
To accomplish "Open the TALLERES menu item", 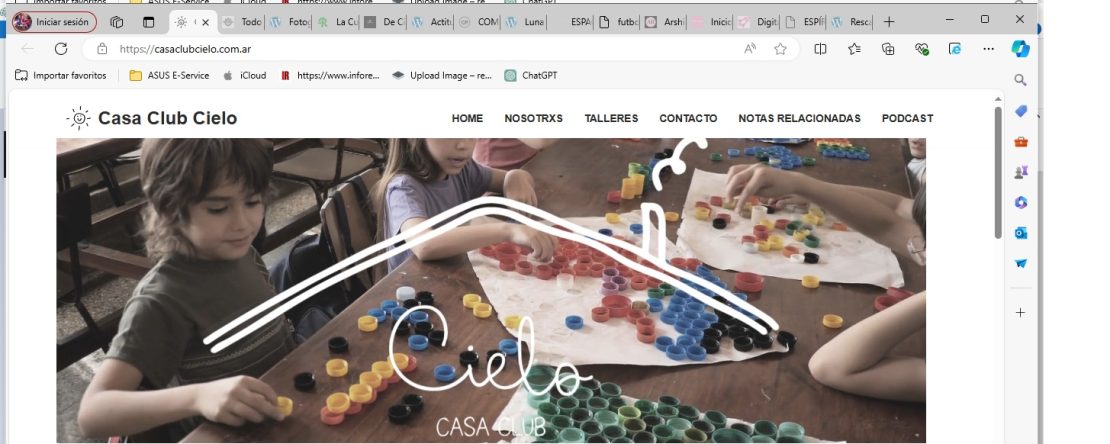I will tap(611, 118).
